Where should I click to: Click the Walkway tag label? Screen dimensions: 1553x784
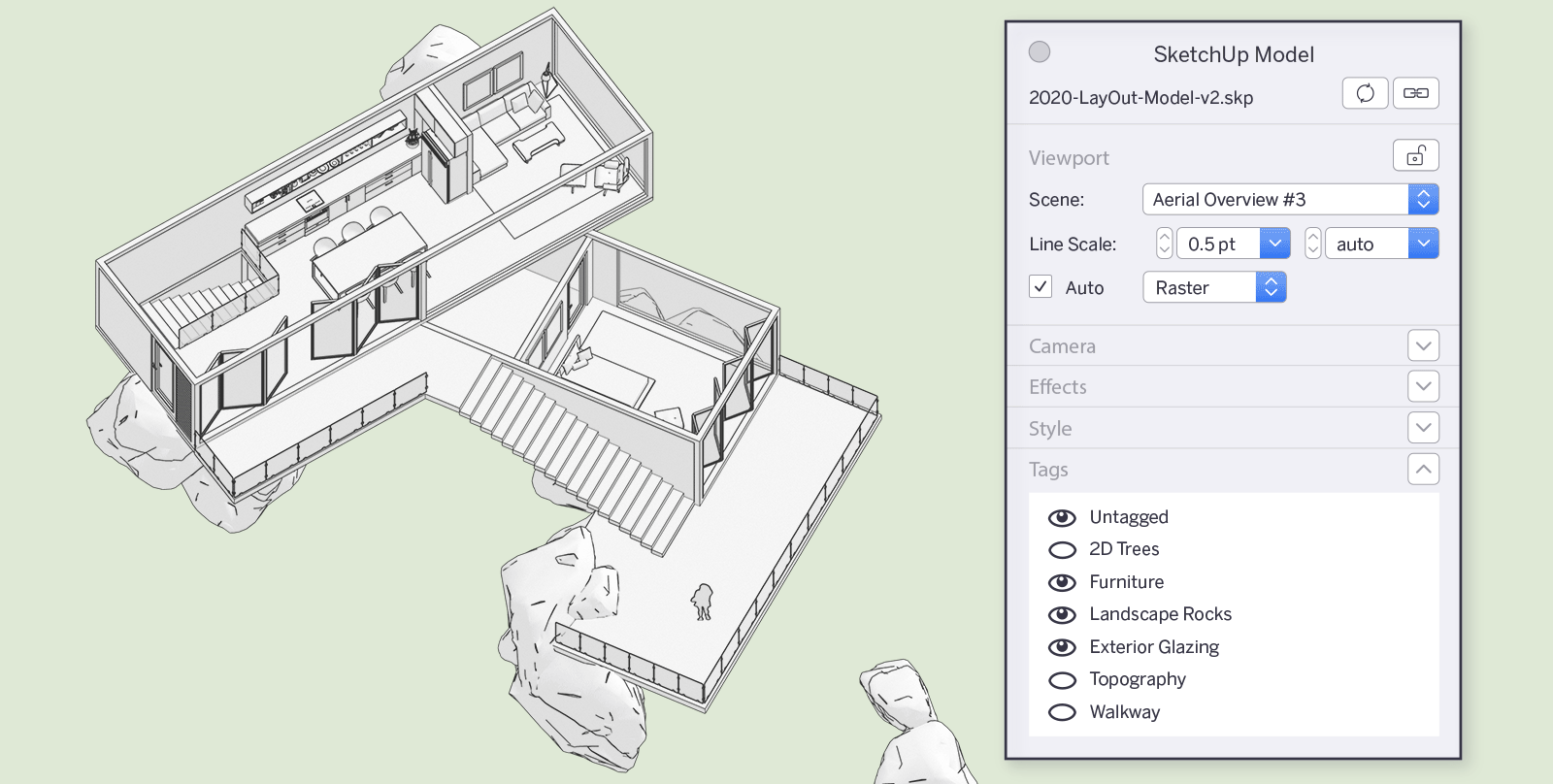point(1125,712)
